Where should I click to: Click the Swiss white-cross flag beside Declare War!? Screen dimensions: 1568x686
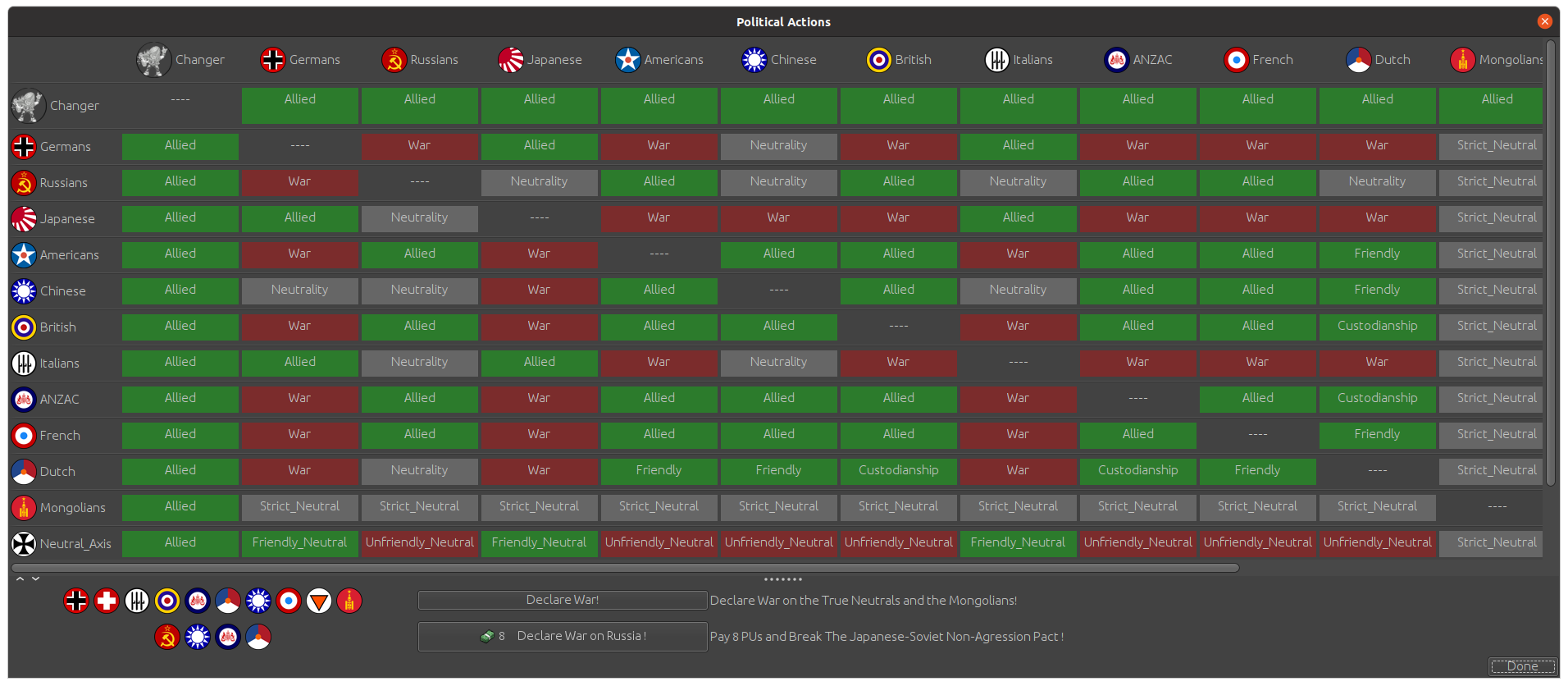coord(107,601)
